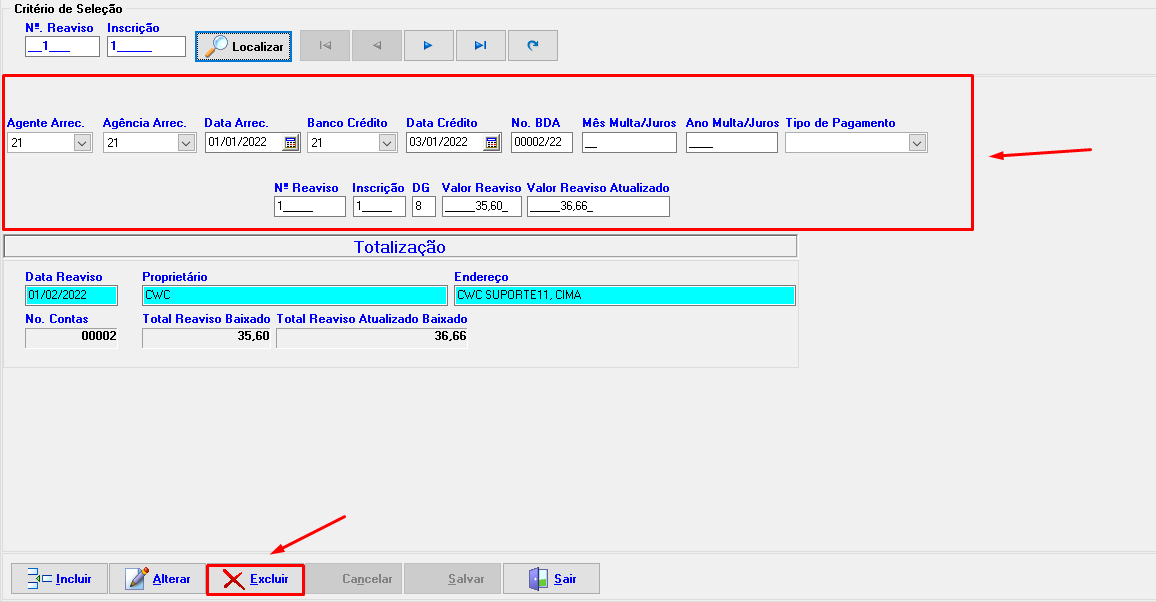This screenshot has height=602, width=1156.
Task: Click the No. BDA input field
Action: (541, 143)
